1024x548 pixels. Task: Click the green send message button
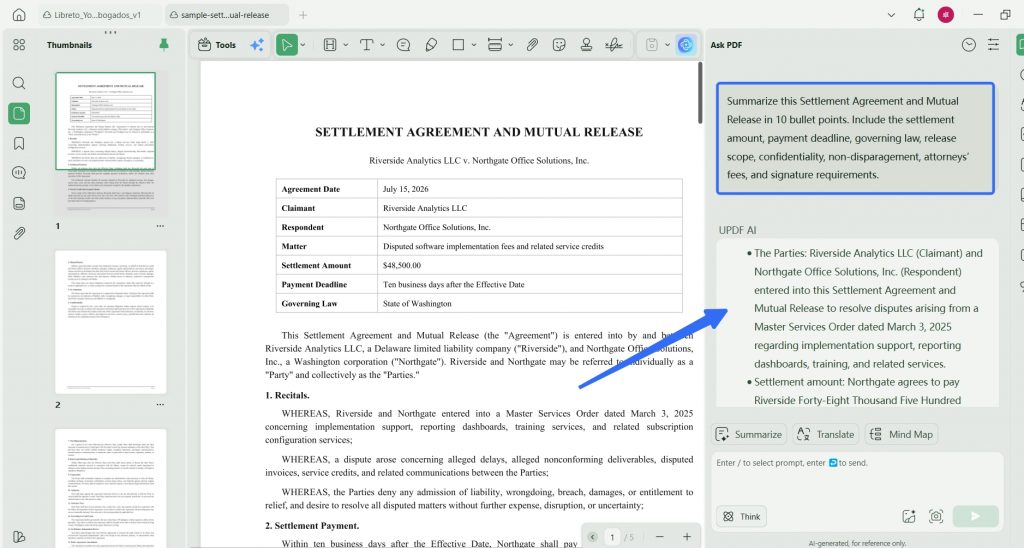pyautogui.click(x=975, y=517)
